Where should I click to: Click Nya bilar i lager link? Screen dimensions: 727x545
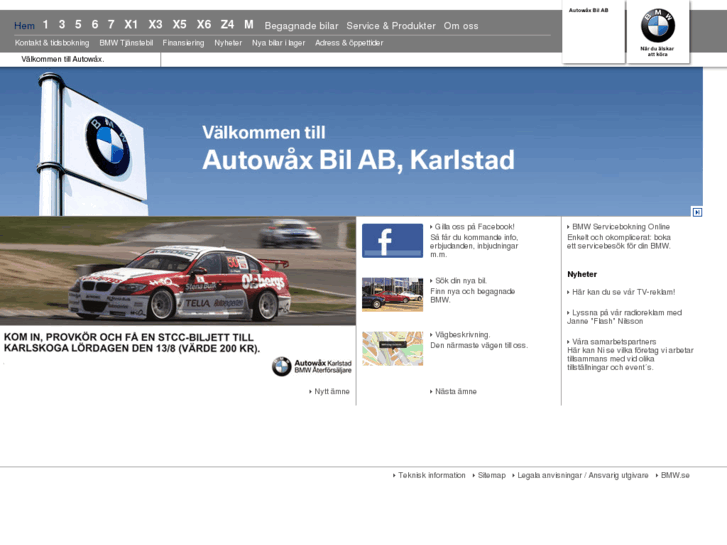(279, 43)
